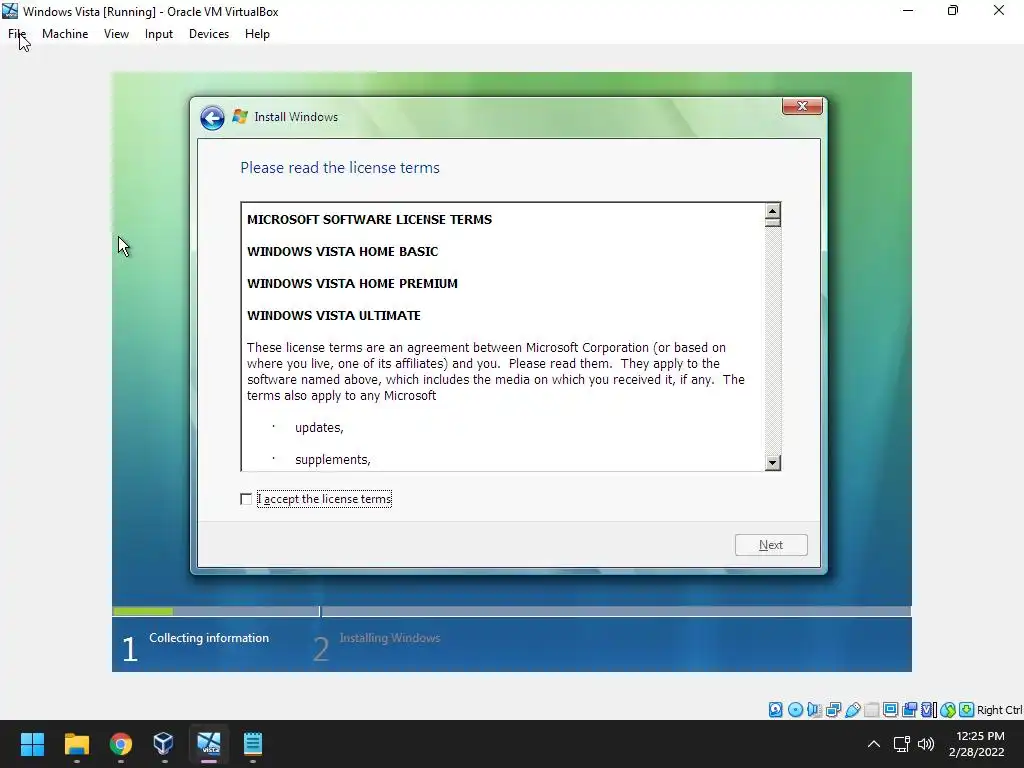The height and width of the screenshot is (768, 1024).
Task: Click the Please read the license terms heading
Action: click(x=340, y=168)
